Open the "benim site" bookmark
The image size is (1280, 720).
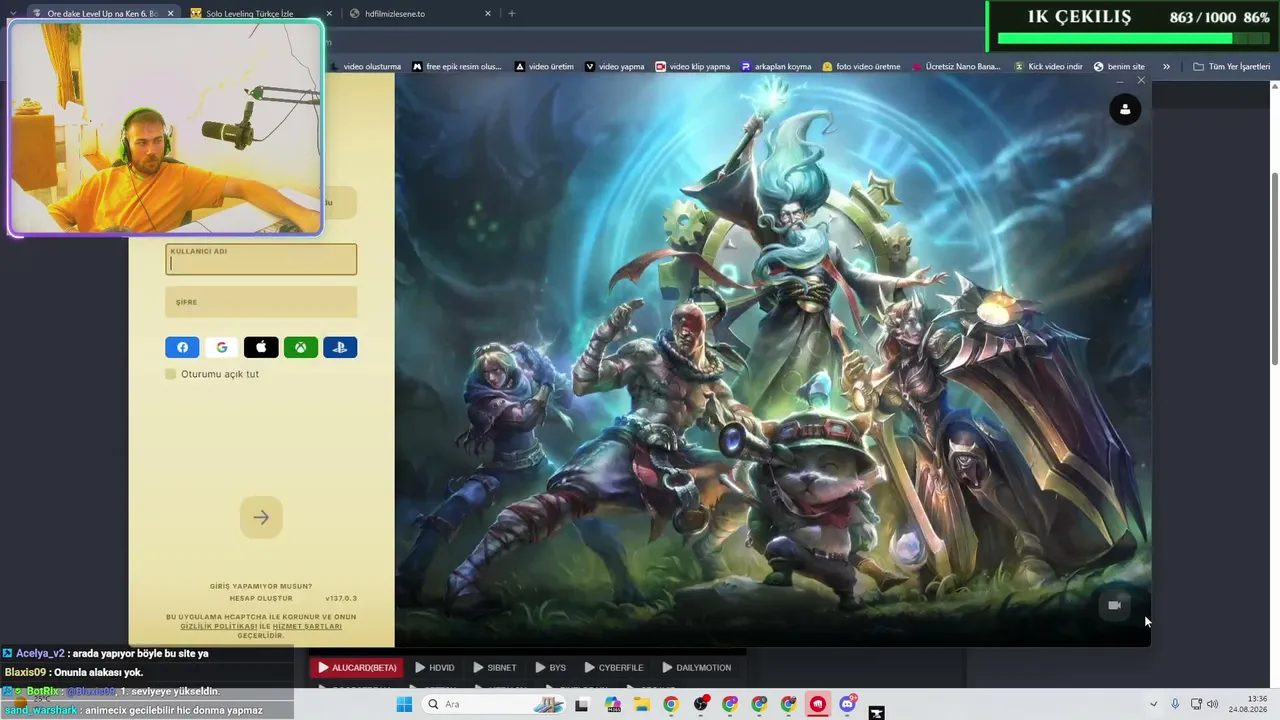1119,67
